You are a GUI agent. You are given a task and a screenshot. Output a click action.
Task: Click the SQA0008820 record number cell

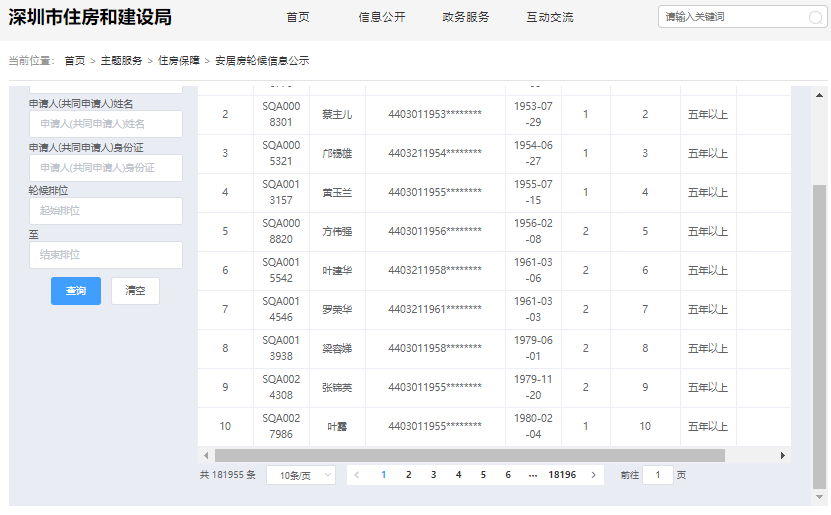click(x=281, y=232)
